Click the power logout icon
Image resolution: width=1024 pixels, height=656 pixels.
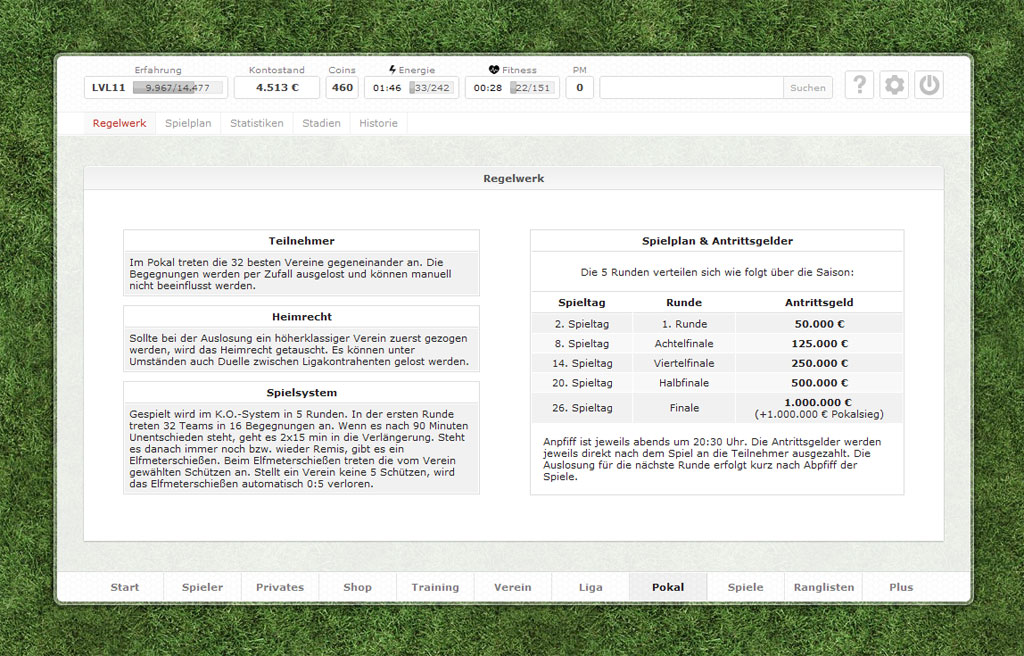point(929,85)
